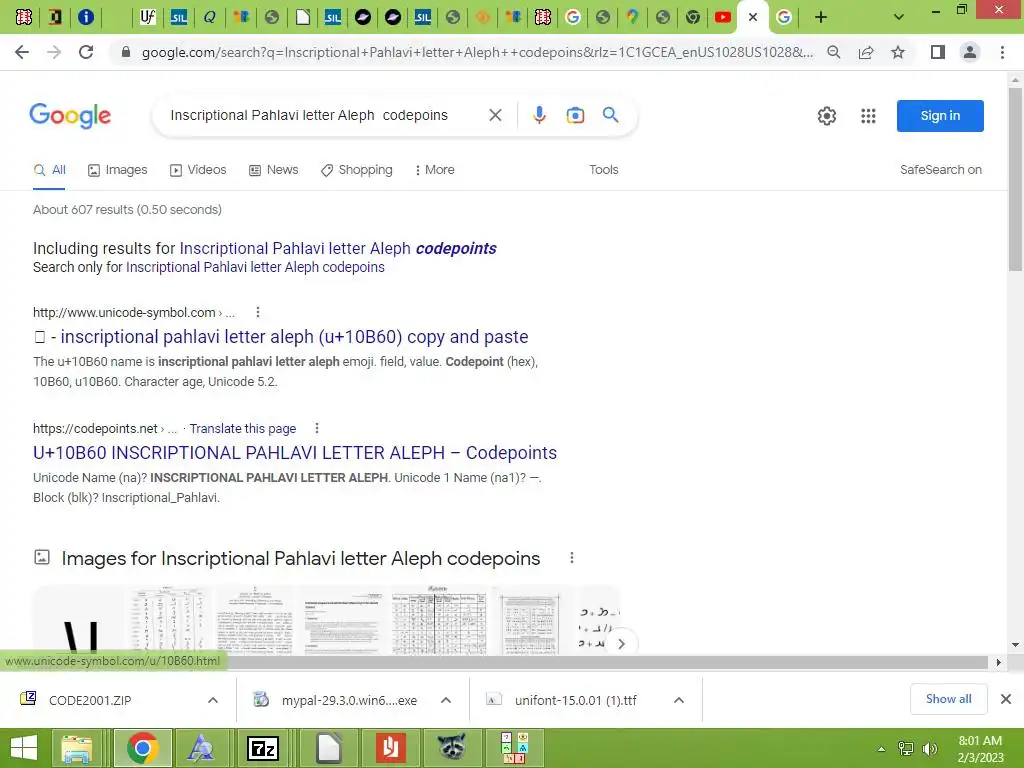Screen dimensions: 1024x768
Task: Clear the Google search box
Action: tap(495, 116)
